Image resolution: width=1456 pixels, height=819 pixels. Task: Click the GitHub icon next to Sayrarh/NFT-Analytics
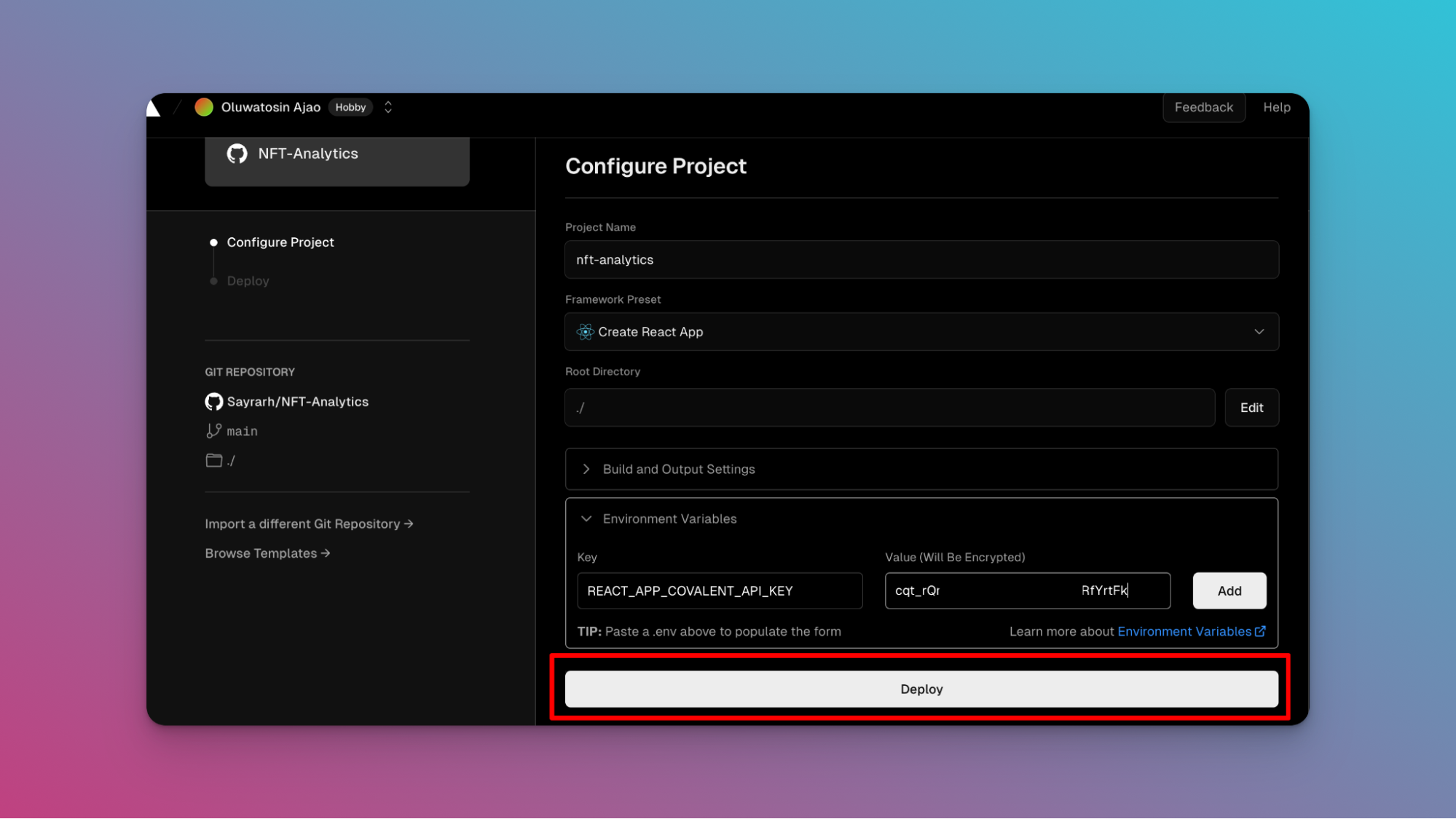pyautogui.click(x=213, y=402)
